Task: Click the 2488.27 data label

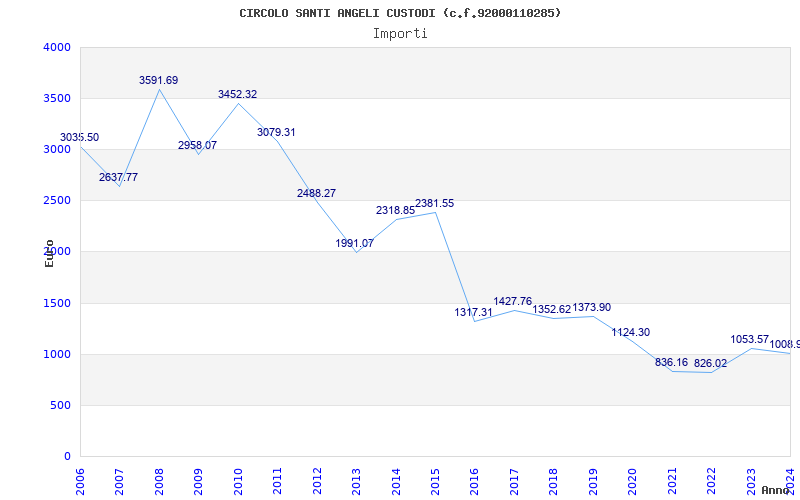Action: click(x=316, y=193)
